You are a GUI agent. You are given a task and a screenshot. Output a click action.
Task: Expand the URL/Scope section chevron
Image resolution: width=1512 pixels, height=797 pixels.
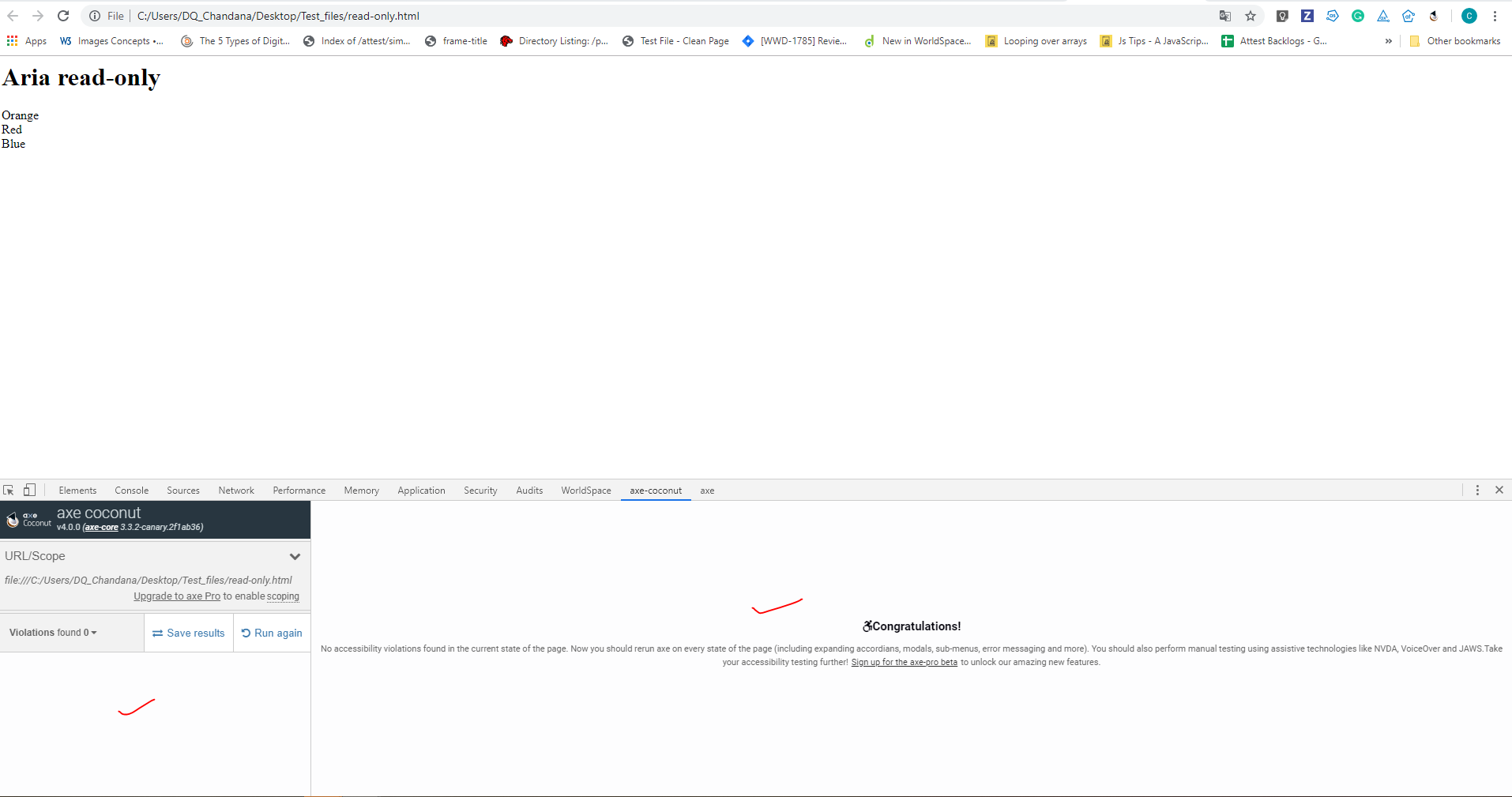coord(295,556)
